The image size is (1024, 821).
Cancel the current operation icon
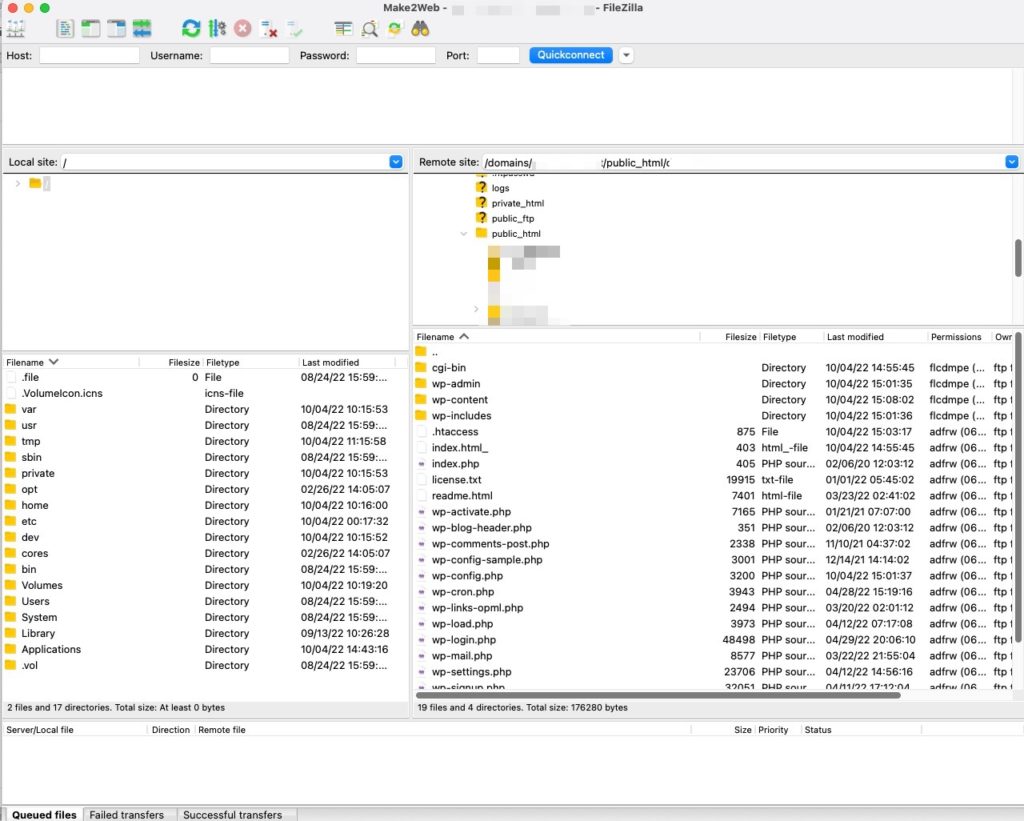(x=242, y=29)
